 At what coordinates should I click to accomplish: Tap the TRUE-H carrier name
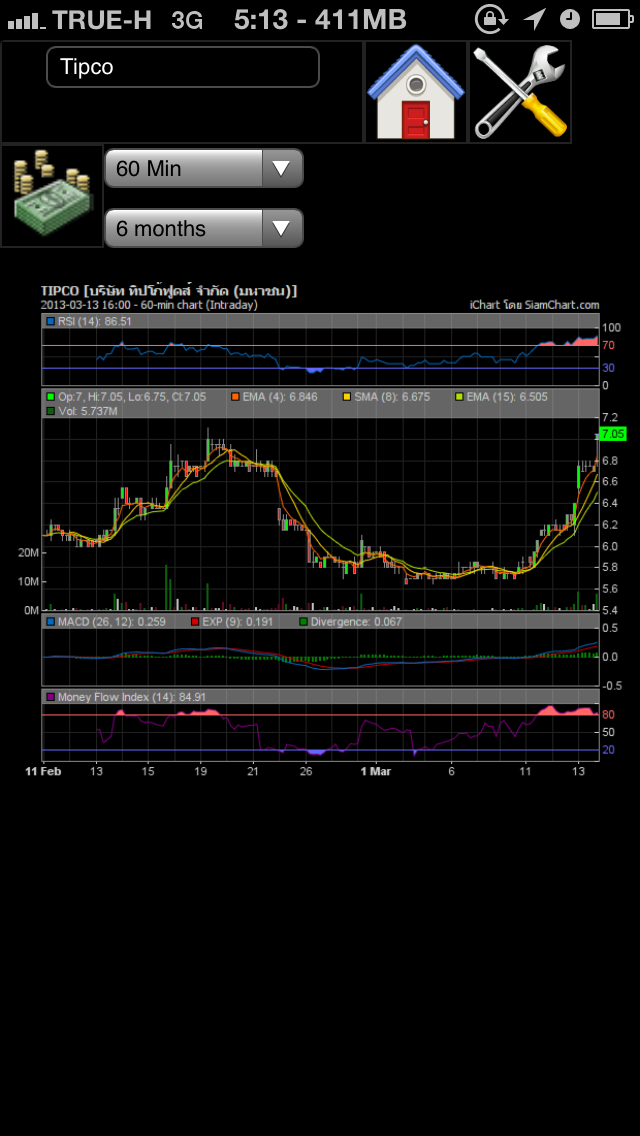point(101,20)
